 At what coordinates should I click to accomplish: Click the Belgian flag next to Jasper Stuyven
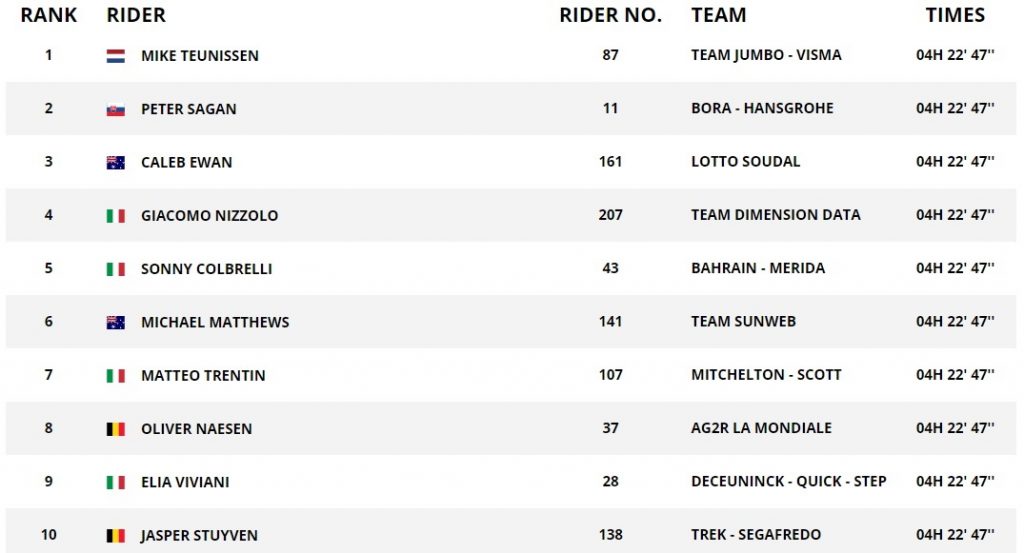pos(116,536)
